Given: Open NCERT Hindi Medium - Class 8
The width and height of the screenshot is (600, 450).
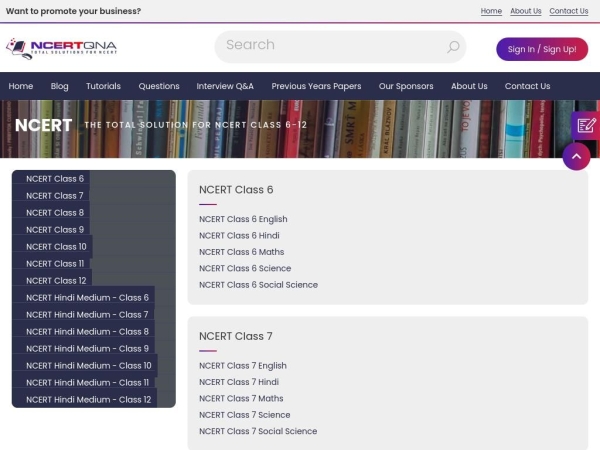Looking at the screenshot, I should 87,332.
